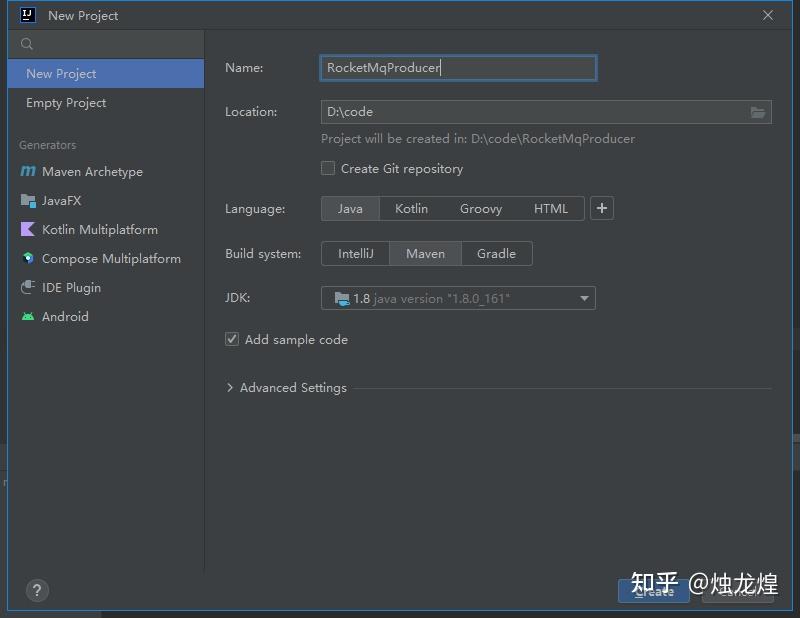Open the add-language plus menu
This screenshot has width=800, height=618.
click(x=601, y=208)
